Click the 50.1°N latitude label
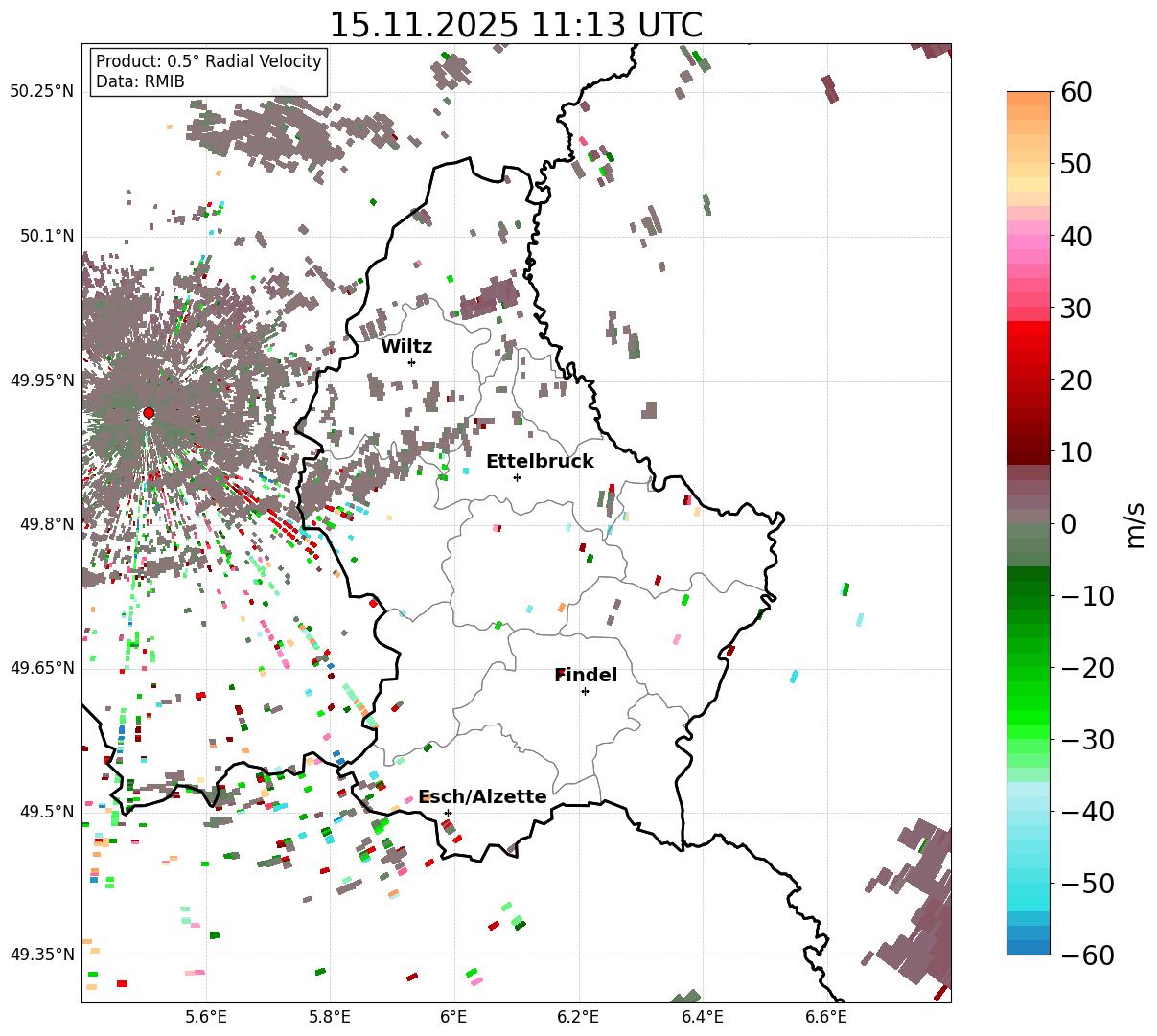1157x1036 pixels. point(46,236)
